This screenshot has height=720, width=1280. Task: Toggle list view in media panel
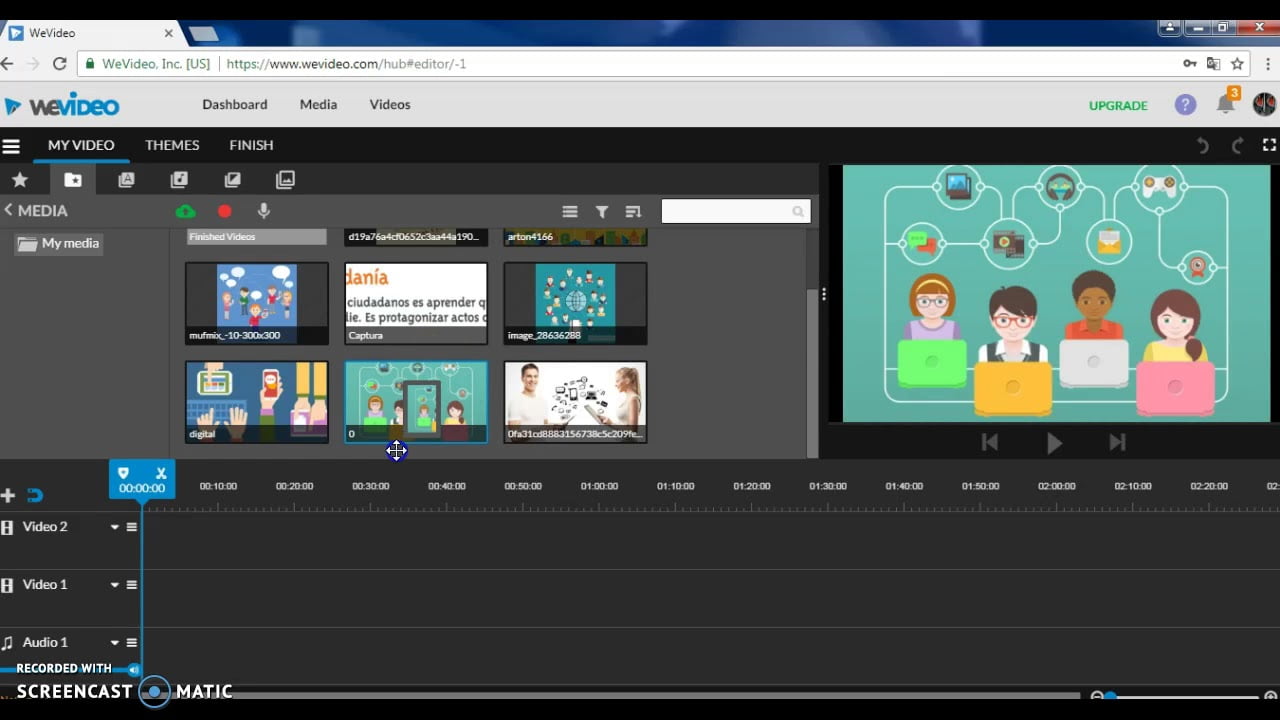tap(570, 212)
